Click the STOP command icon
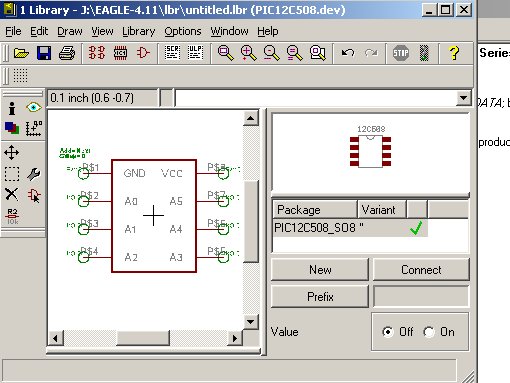 [401, 53]
